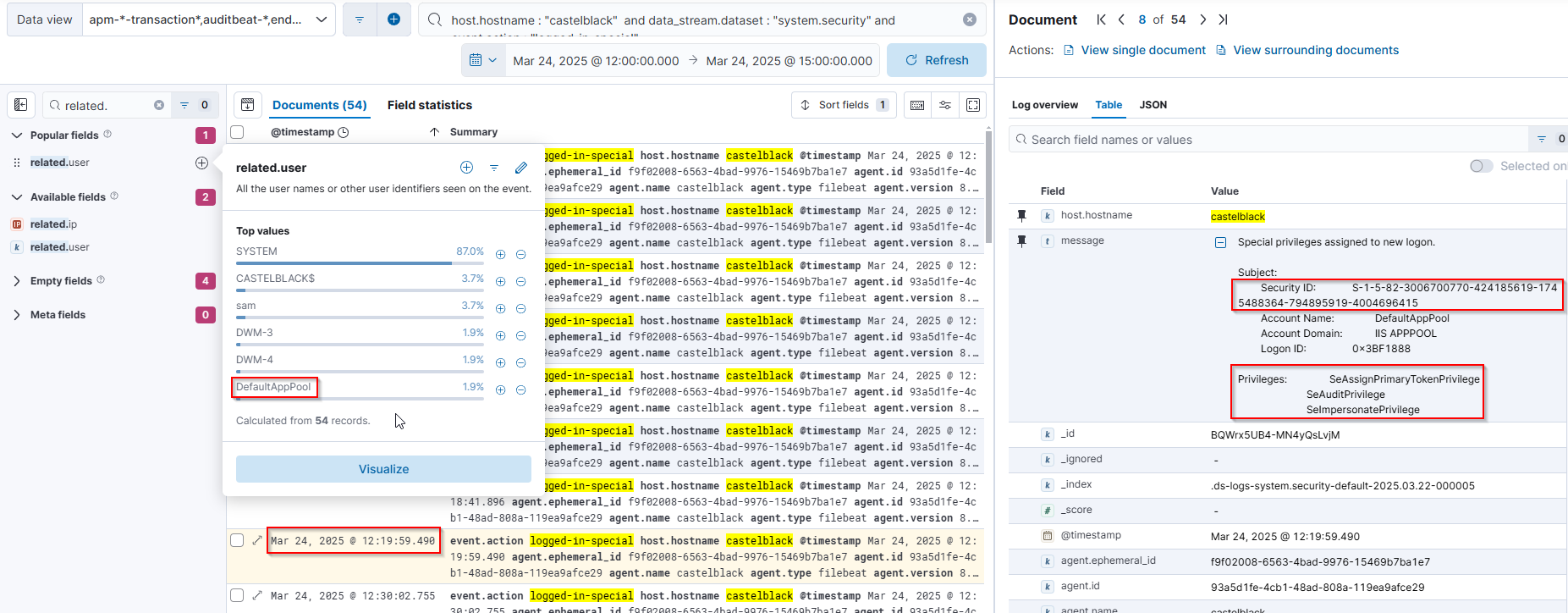Image resolution: width=1568 pixels, height=613 pixels.
Task: Open the Data view selector dropdown
Action: click(x=208, y=19)
